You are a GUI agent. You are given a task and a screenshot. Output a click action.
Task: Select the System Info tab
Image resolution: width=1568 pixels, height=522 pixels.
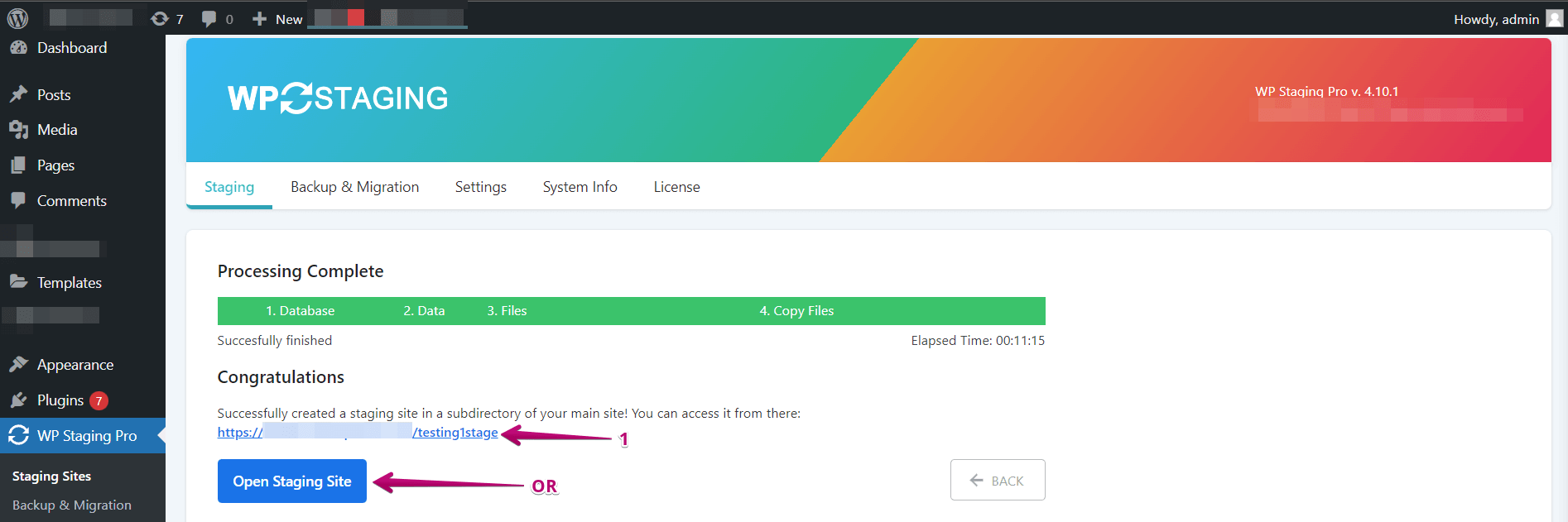[x=580, y=187]
